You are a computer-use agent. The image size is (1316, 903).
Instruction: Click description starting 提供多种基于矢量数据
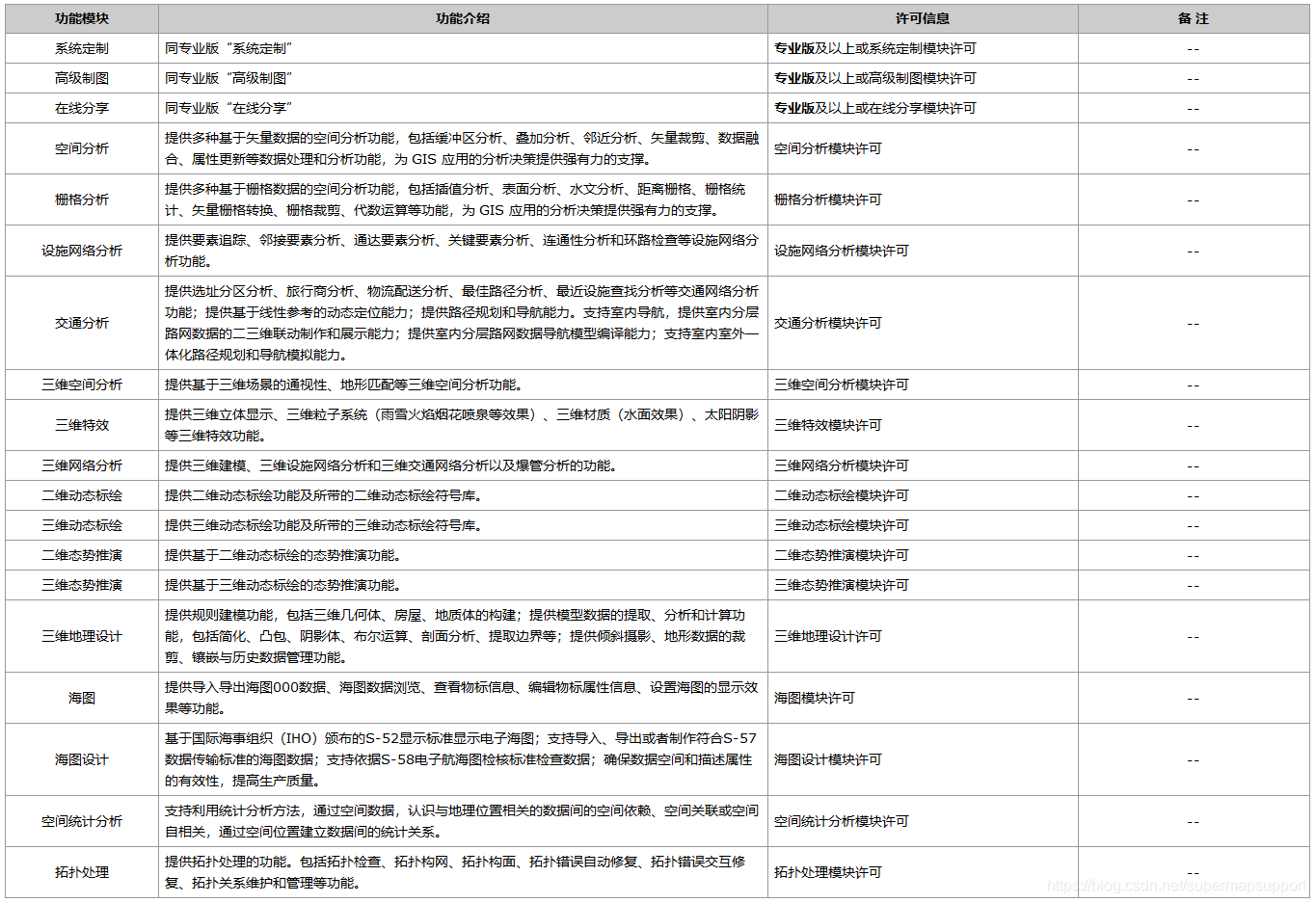pyautogui.click(x=462, y=148)
